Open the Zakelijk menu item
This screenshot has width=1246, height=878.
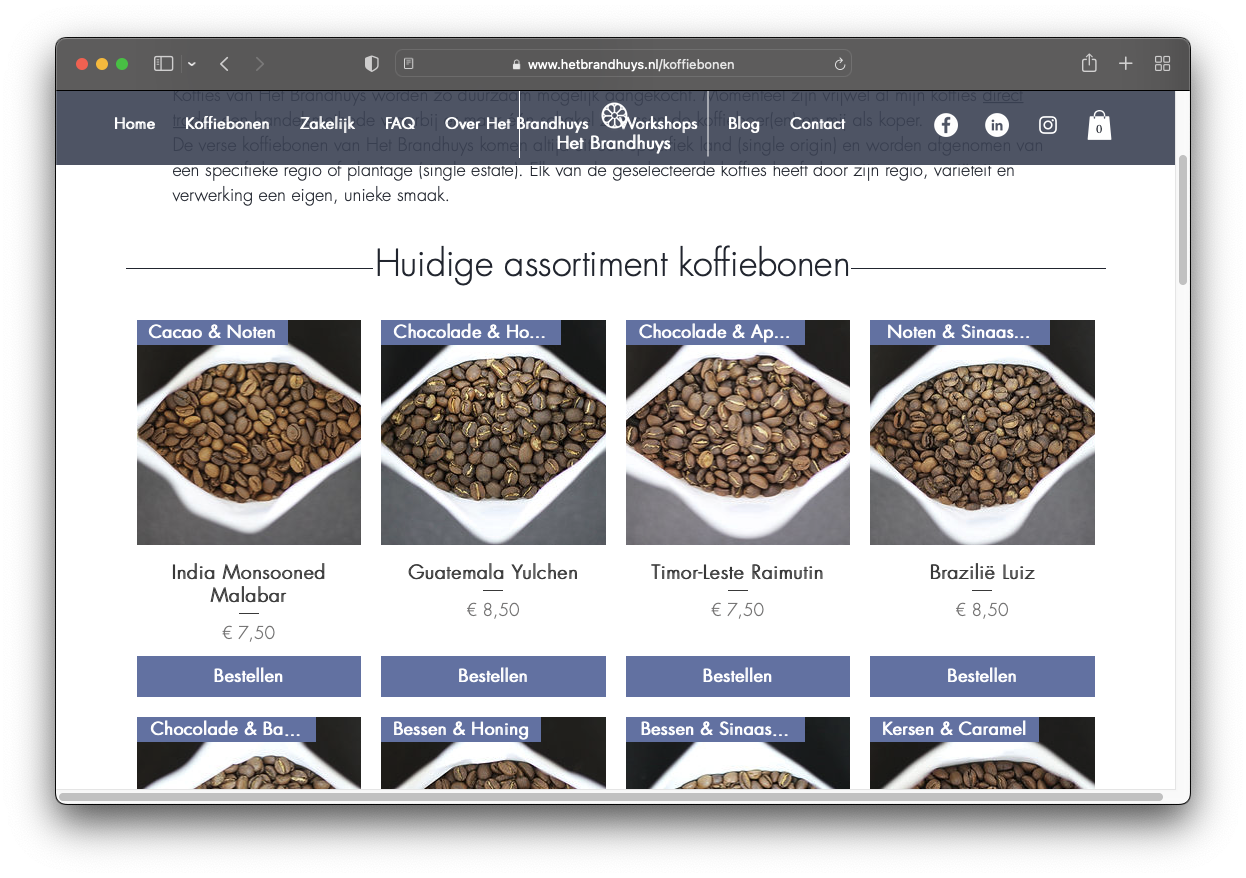click(327, 124)
